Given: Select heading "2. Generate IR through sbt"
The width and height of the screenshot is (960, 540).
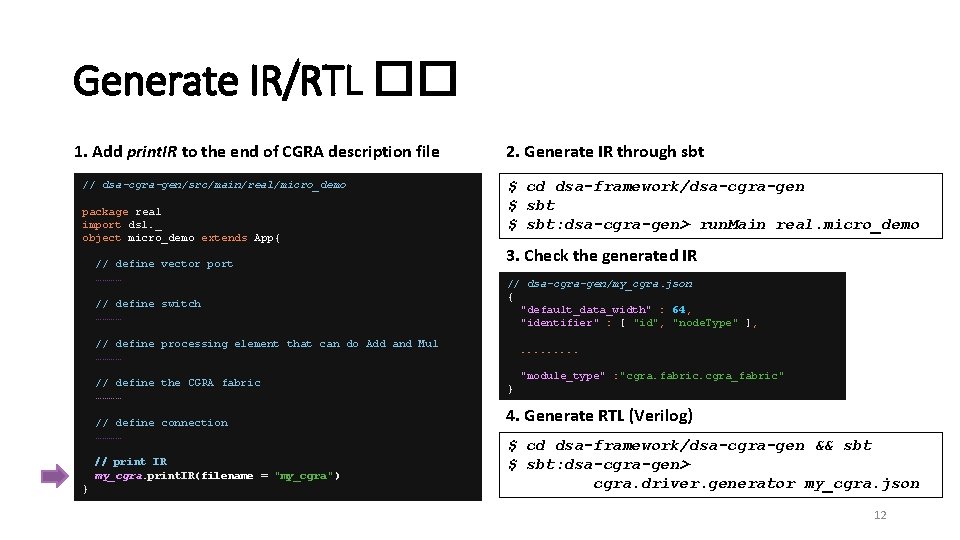Looking at the screenshot, I should click(605, 152).
